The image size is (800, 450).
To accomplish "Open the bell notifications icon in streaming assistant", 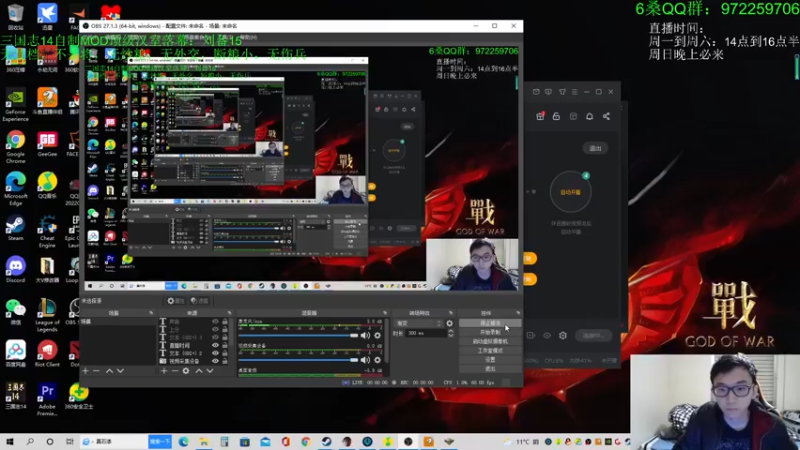I will (x=589, y=116).
